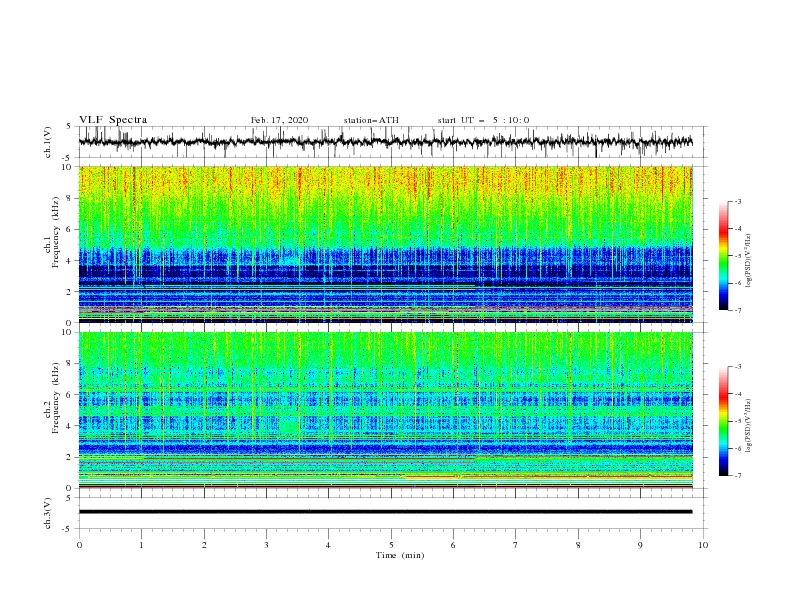Select ch.1 "Frequency (kHz)" axis label
Screen dimensions: 792x612
(x=55, y=232)
